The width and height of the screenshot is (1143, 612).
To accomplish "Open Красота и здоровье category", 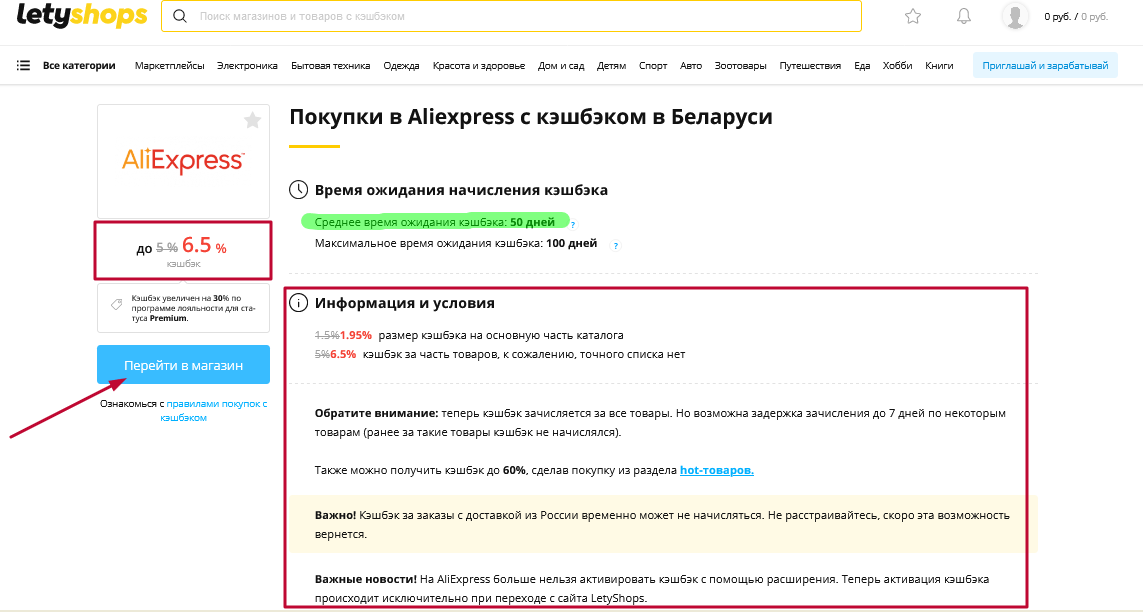I will point(479,66).
